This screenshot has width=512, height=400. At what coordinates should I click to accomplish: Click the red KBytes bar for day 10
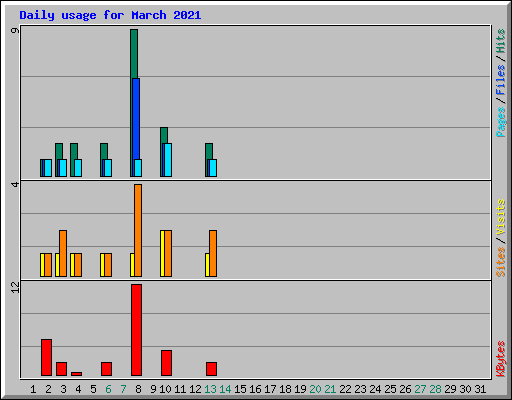166,363
